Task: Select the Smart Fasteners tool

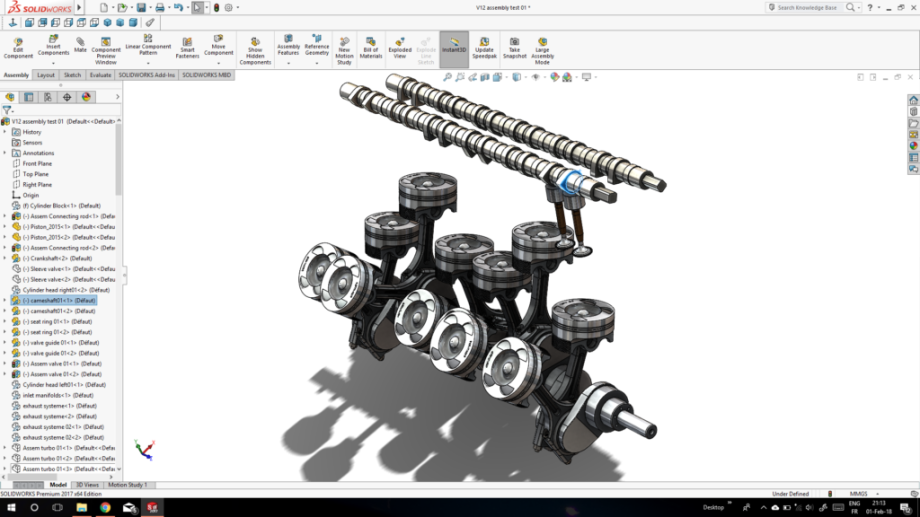Action: click(187, 48)
